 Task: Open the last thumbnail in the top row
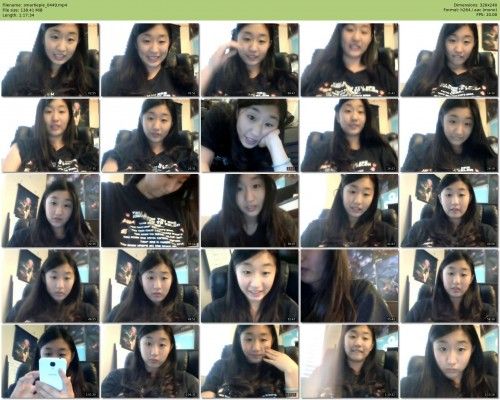[449, 60]
